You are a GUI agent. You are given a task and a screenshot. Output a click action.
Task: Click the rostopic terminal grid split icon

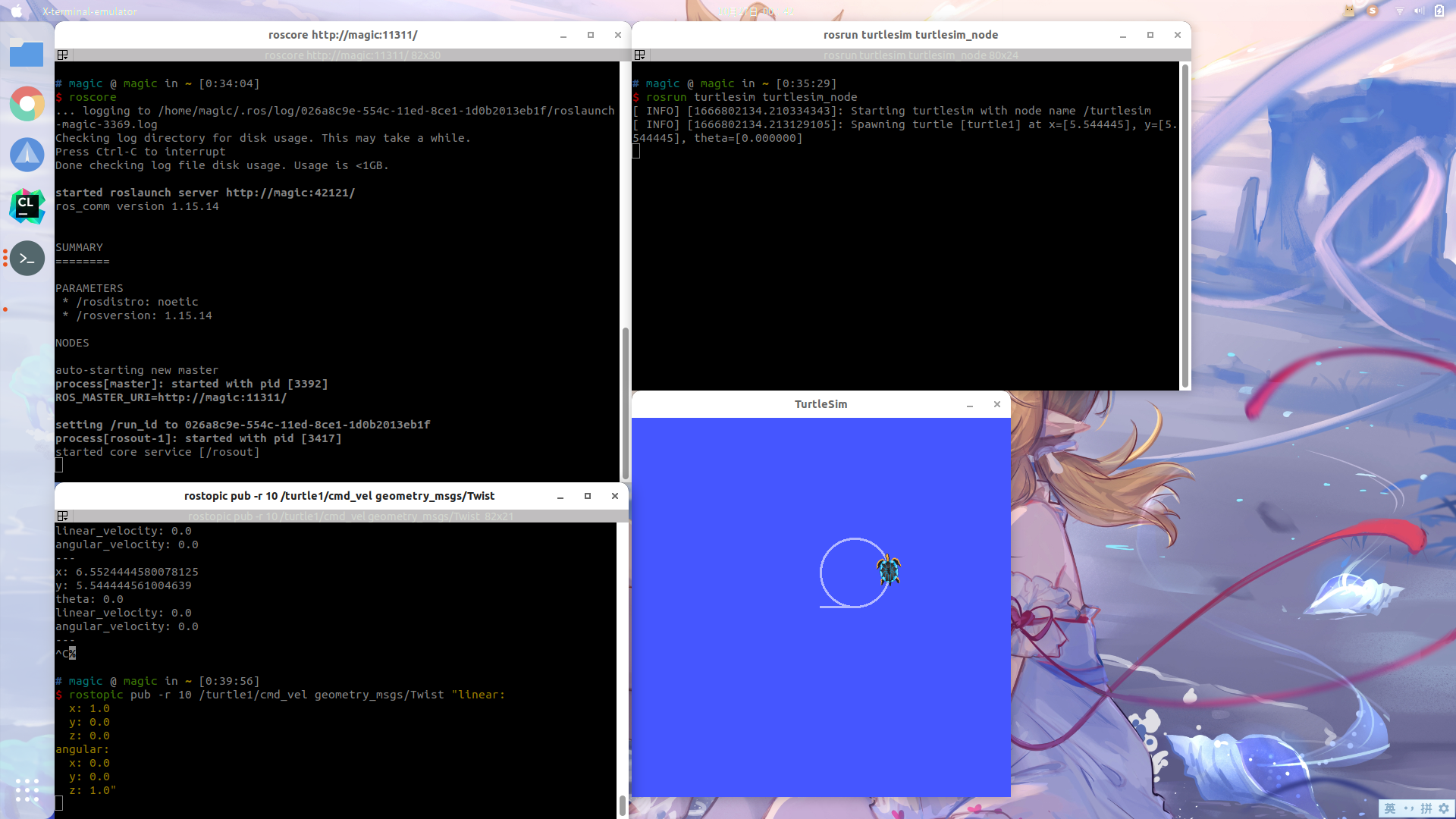tap(63, 516)
